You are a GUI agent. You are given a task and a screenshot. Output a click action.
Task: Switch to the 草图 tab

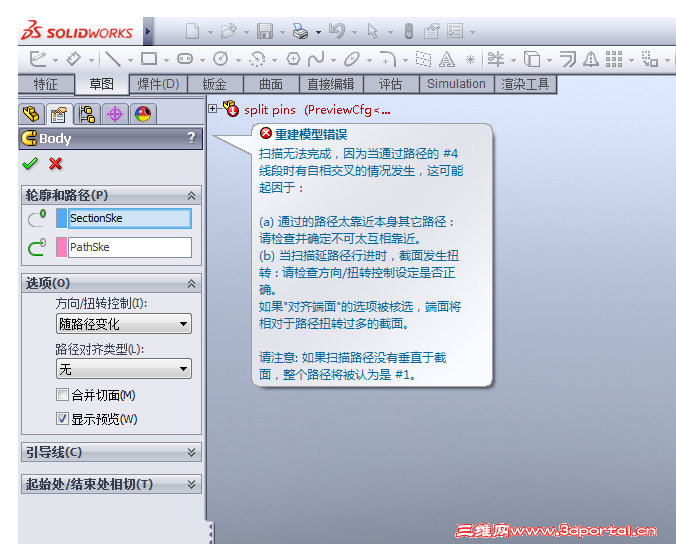pos(101,84)
